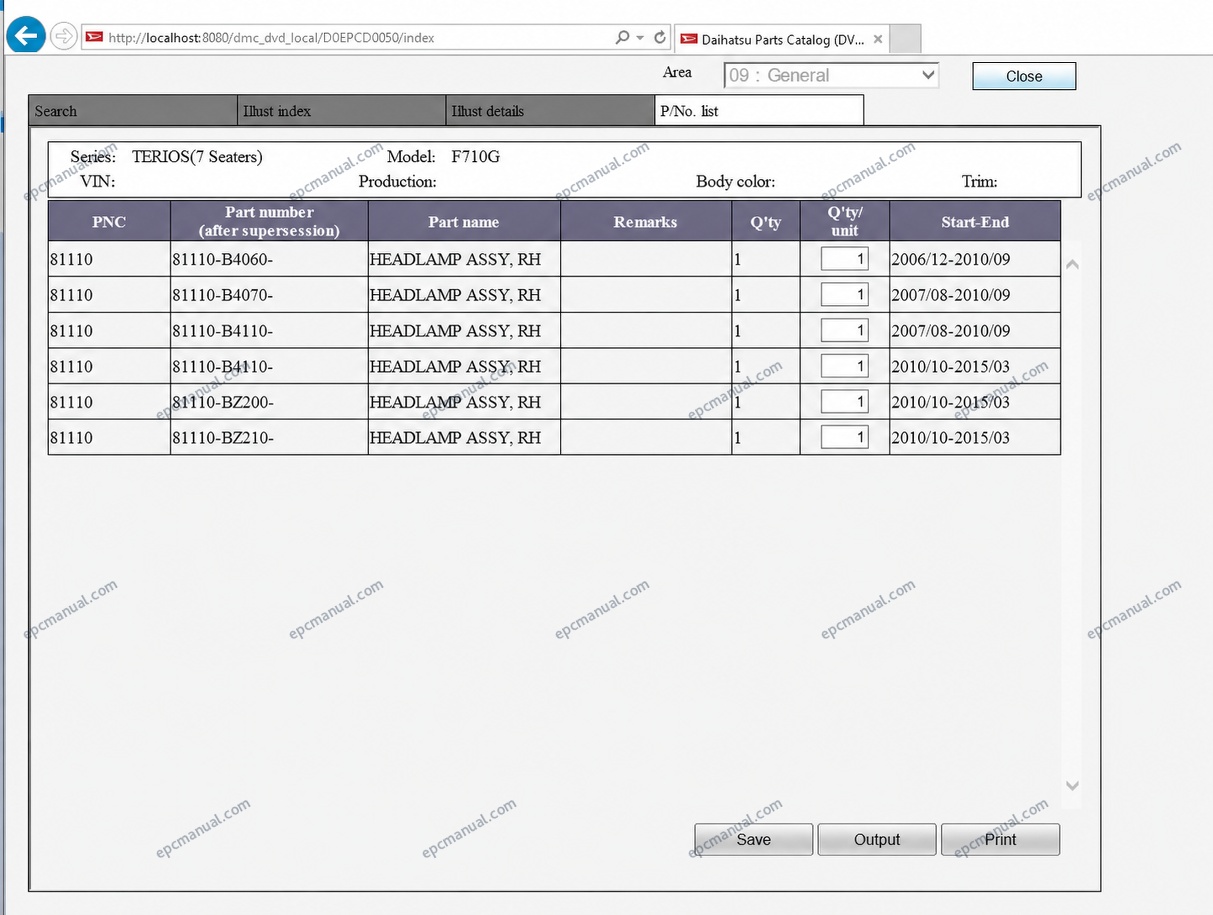1213x915 pixels.
Task: Print the parts list
Action: pyautogui.click(x=1000, y=840)
